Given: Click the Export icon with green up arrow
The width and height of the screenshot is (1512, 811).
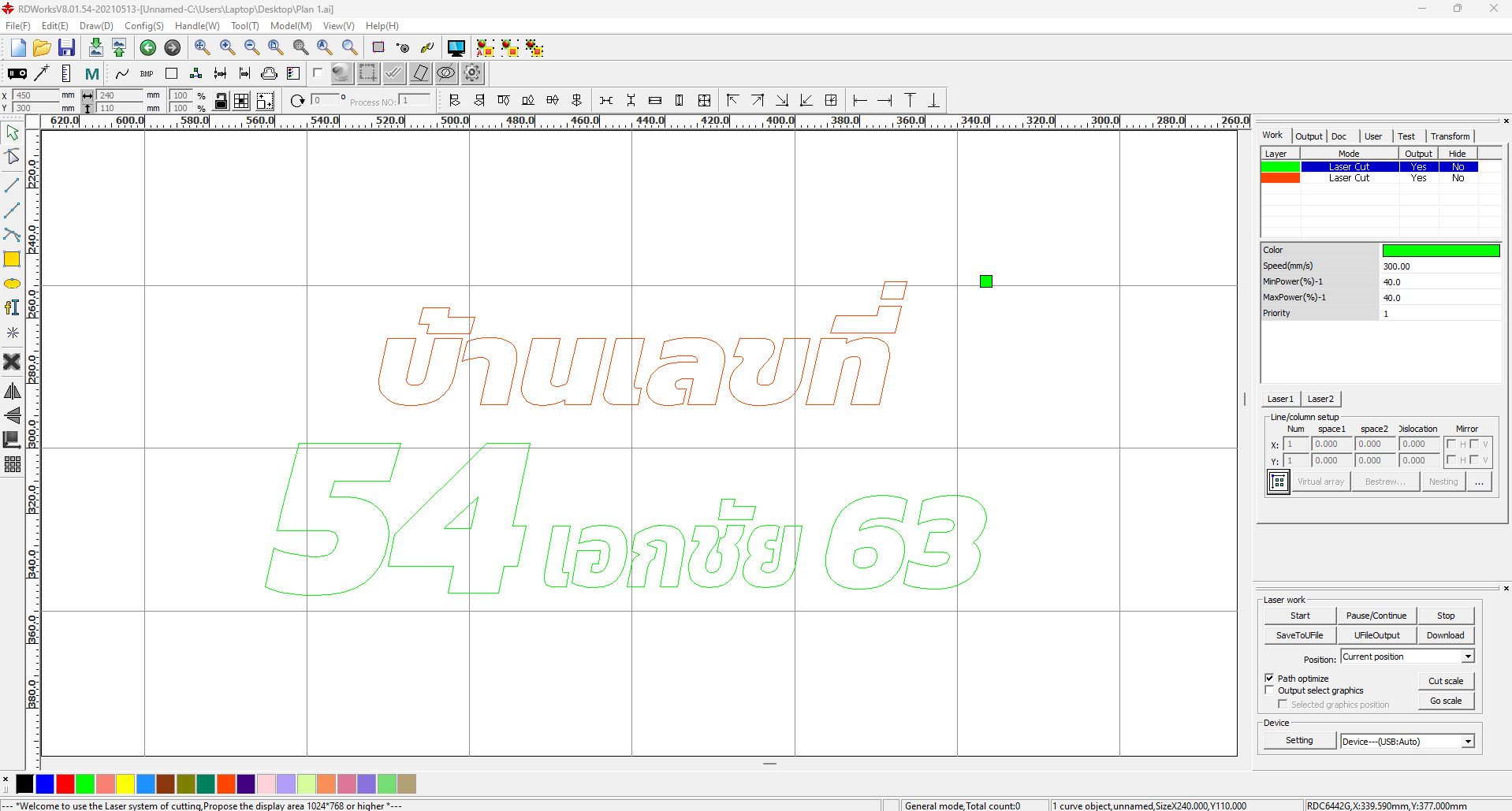Looking at the screenshot, I should (x=119, y=48).
